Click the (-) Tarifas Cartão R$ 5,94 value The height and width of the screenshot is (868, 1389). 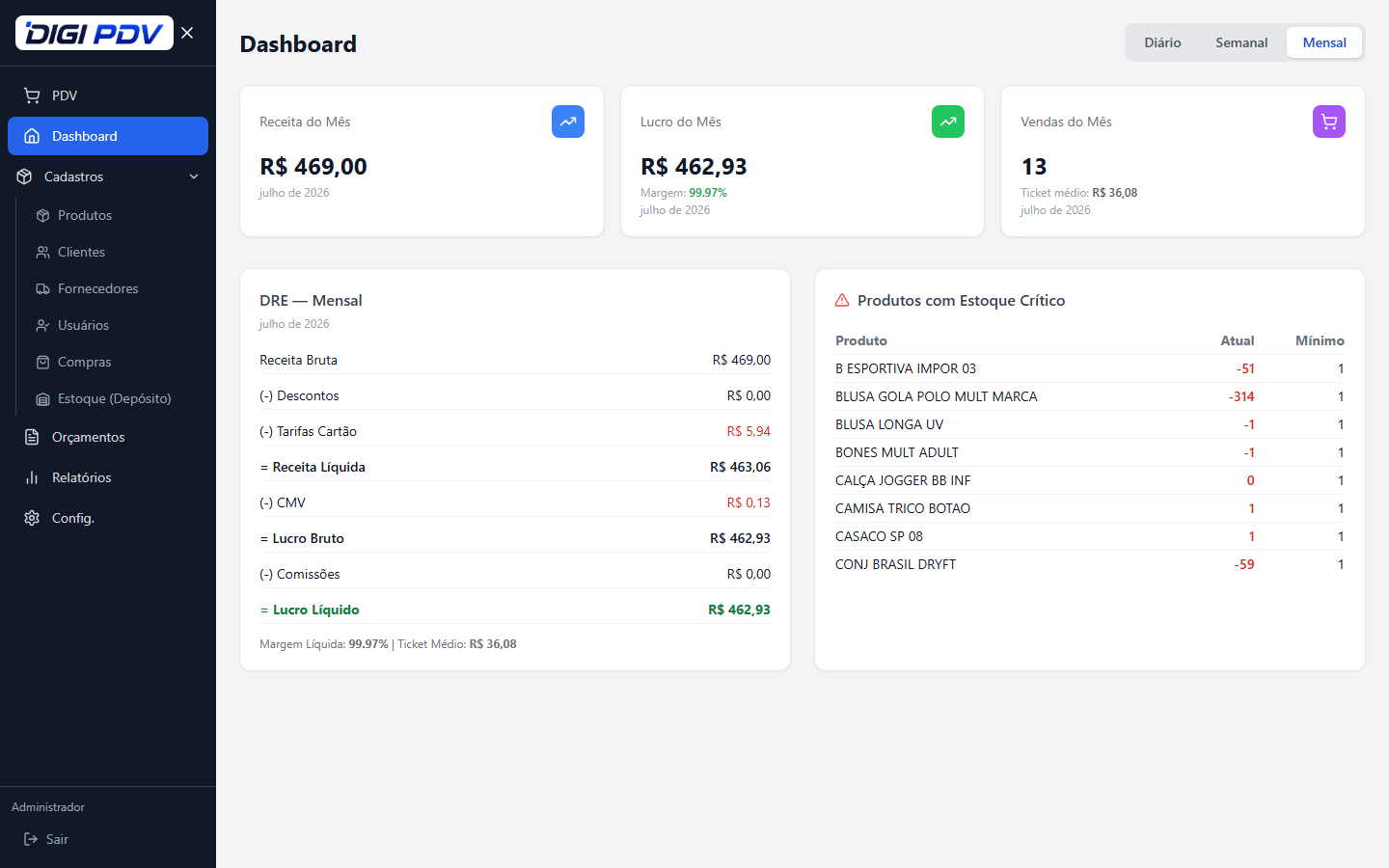pos(749,431)
